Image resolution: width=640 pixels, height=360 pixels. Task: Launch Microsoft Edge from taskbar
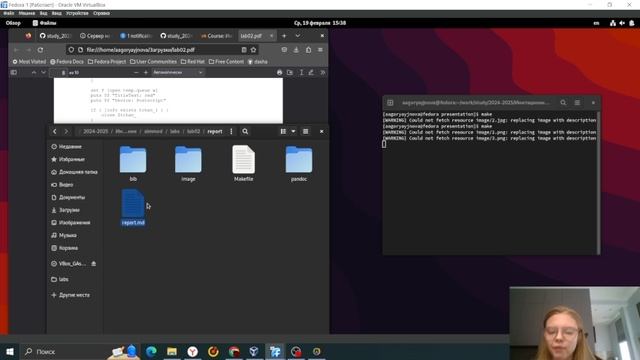tap(151, 351)
